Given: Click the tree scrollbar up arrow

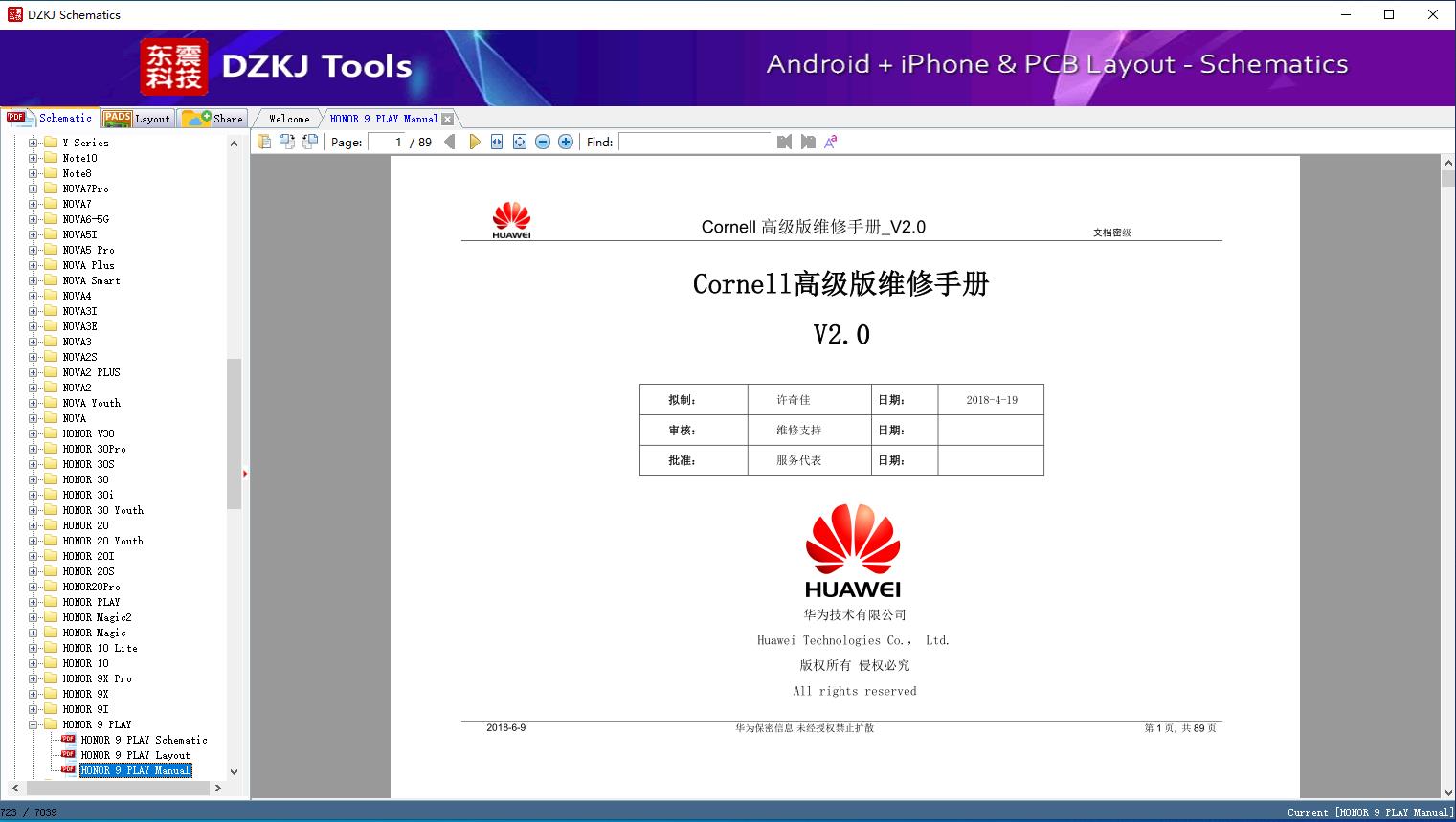Looking at the screenshot, I should coord(234,144).
